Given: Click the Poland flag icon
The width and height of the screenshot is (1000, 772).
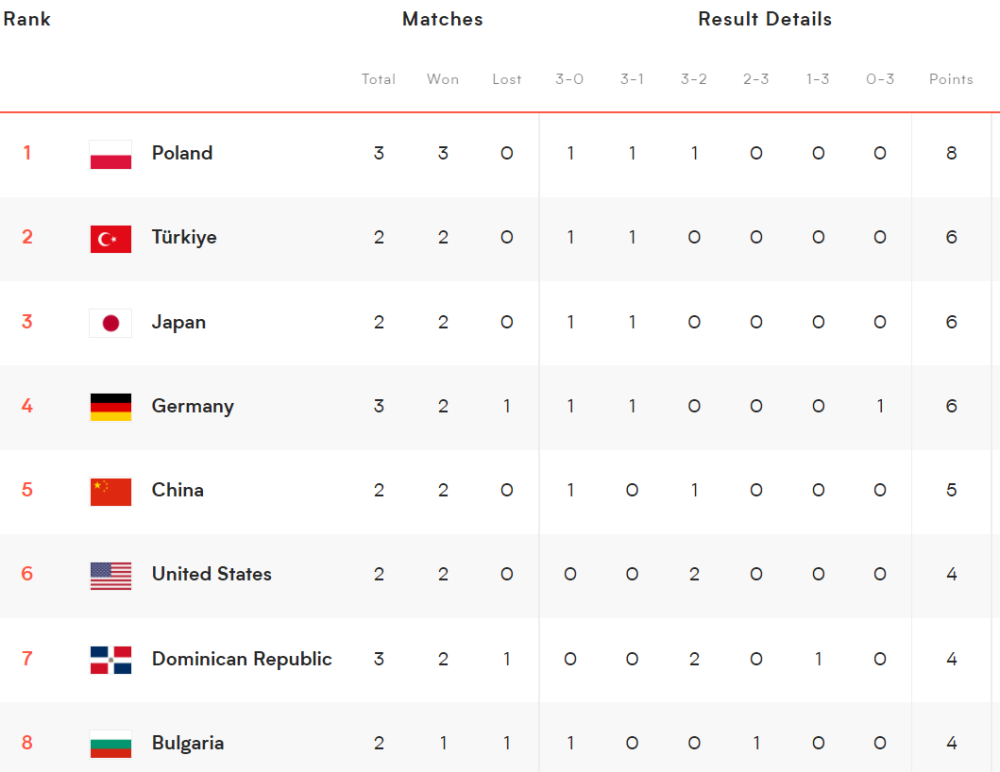Looking at the screenshot, I should tap(110, 154).
